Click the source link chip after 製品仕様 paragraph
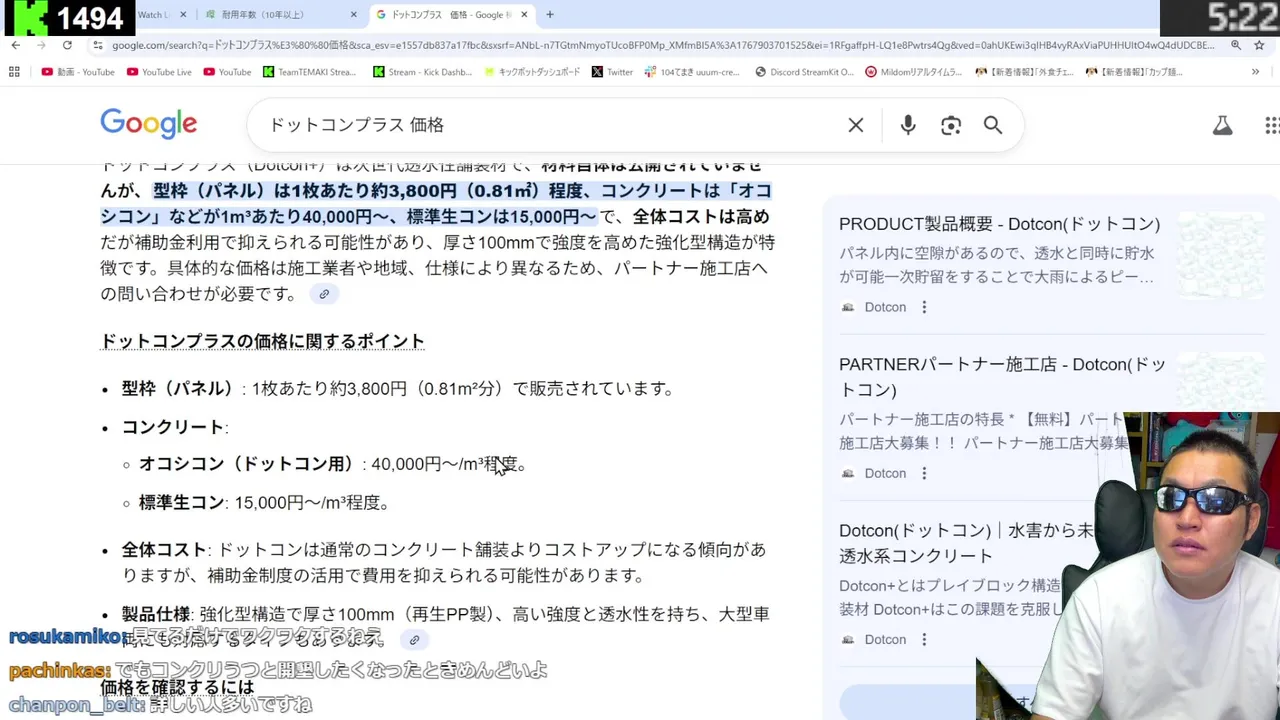Viewport: 1280px width, 720px height. click(x=414, y=640)
